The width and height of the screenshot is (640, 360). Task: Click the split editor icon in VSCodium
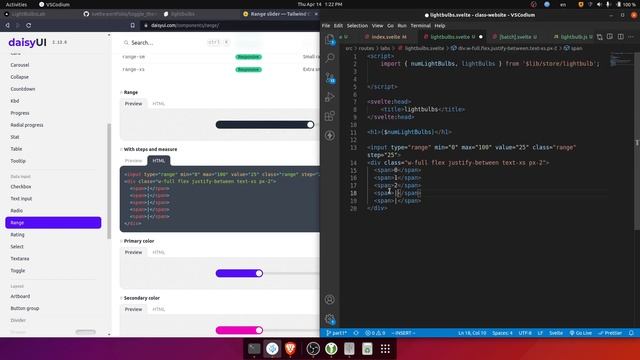[620, 37]
